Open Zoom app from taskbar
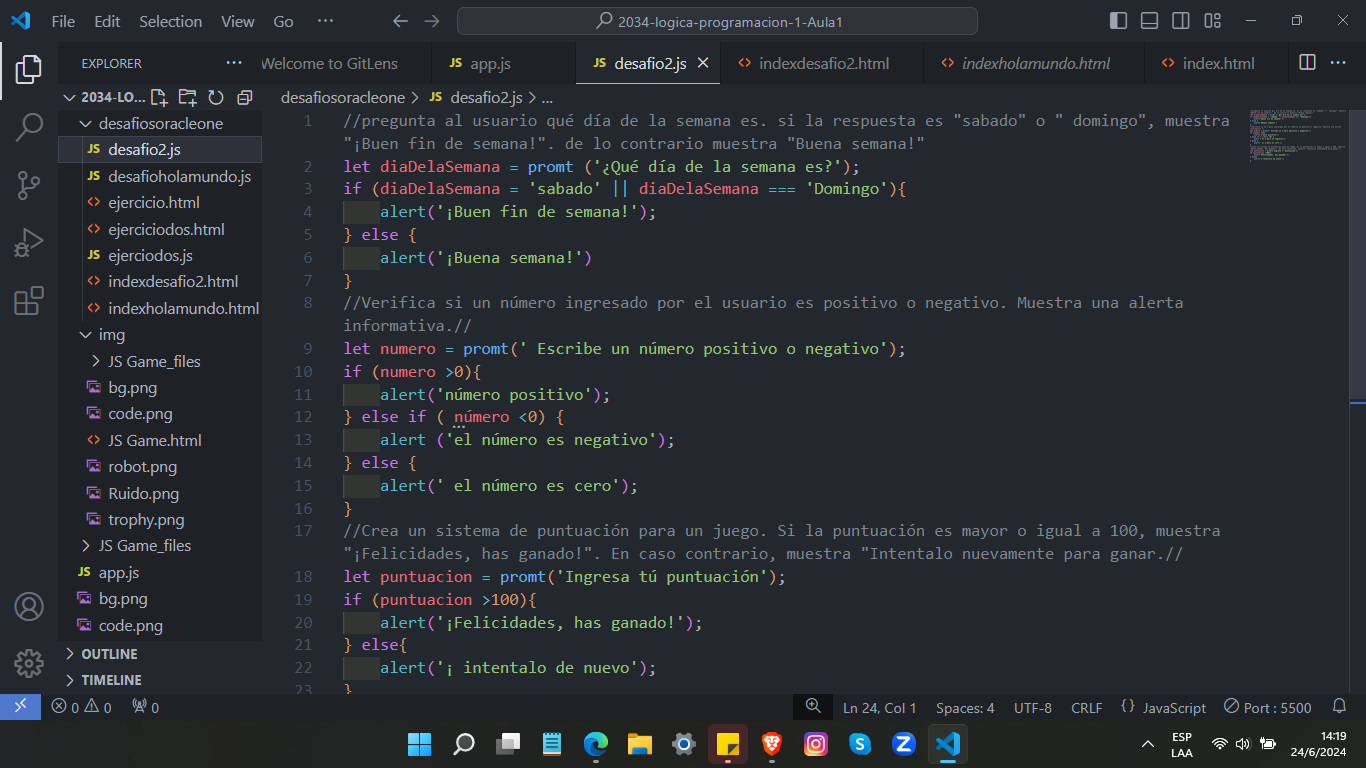 point(904,744)
